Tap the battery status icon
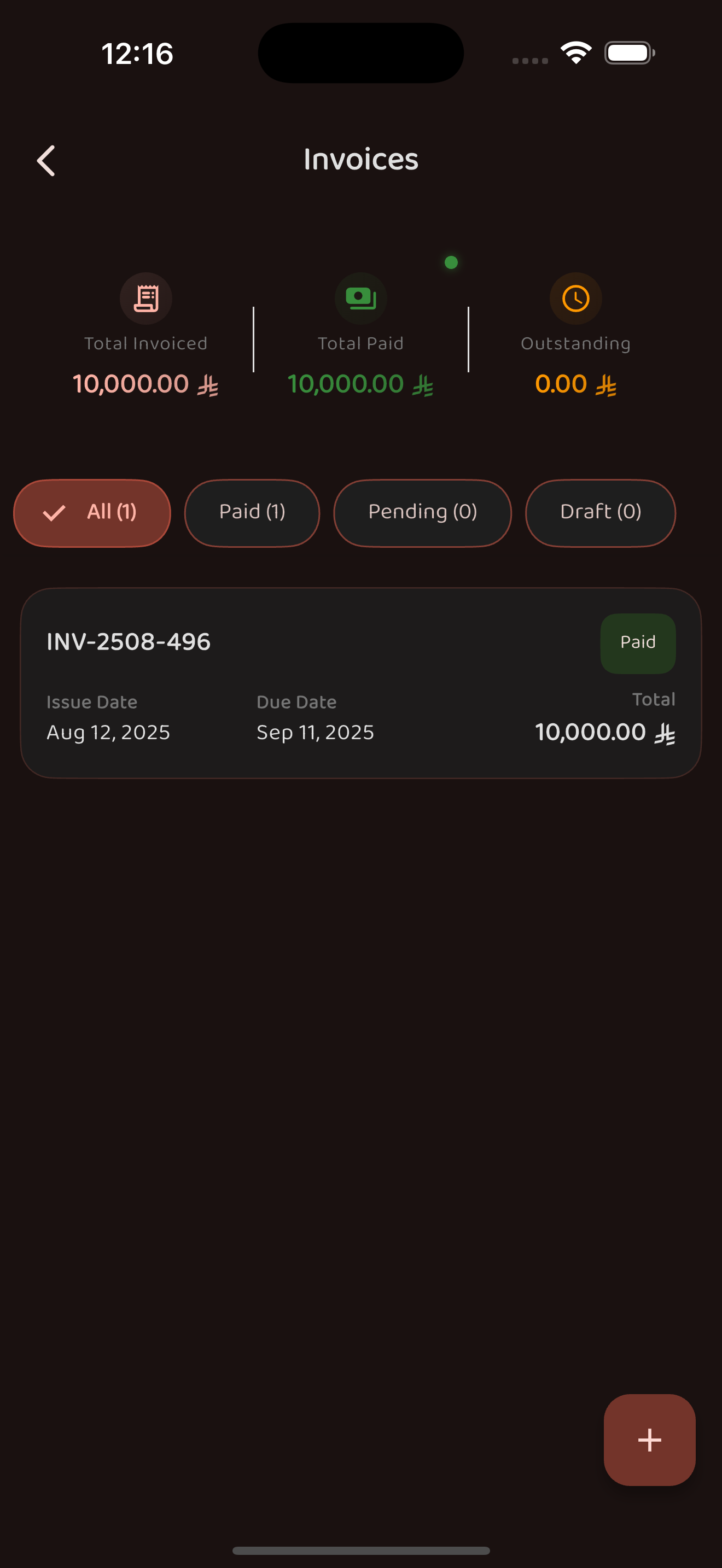The height and width of the screenshot is (1568, 722). [629, 53]
